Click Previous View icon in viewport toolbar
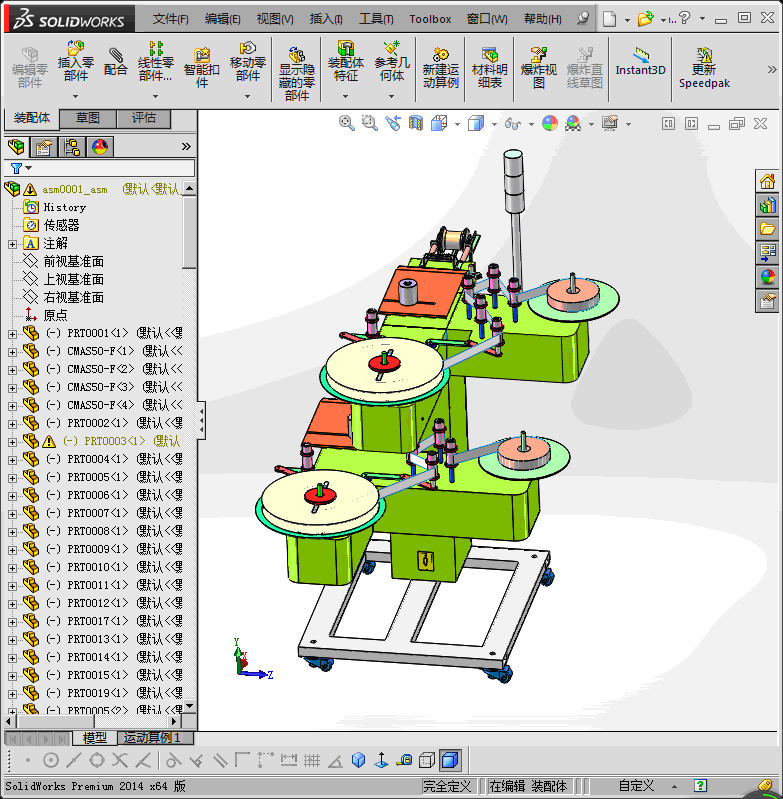 coord(392,123)
